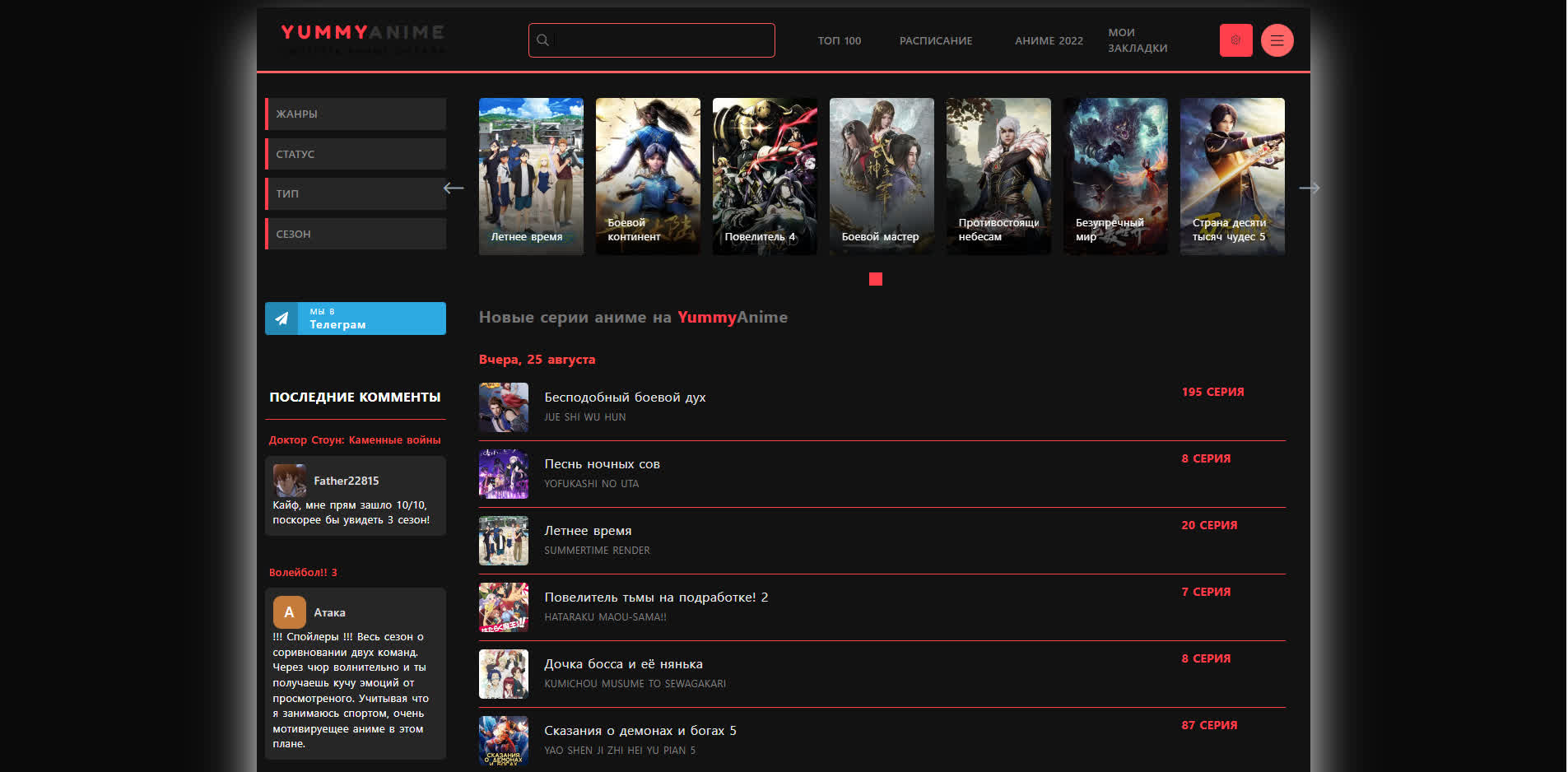Screen dimensions: 1568x772
Task: Click the Telegram paper plane icon
Action: coord(282,319)
